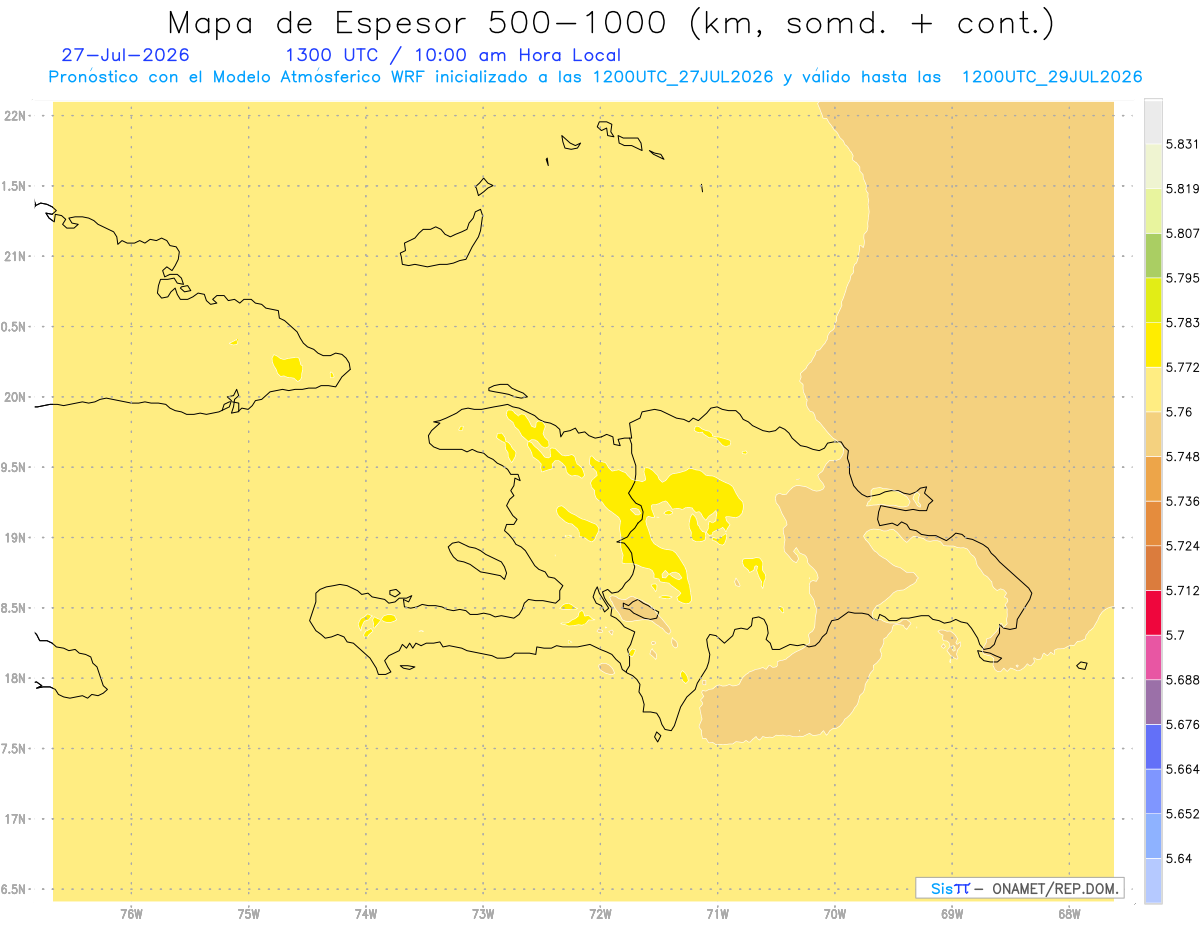
Task: Click the 17N latitude label
Action: (14, 819)
